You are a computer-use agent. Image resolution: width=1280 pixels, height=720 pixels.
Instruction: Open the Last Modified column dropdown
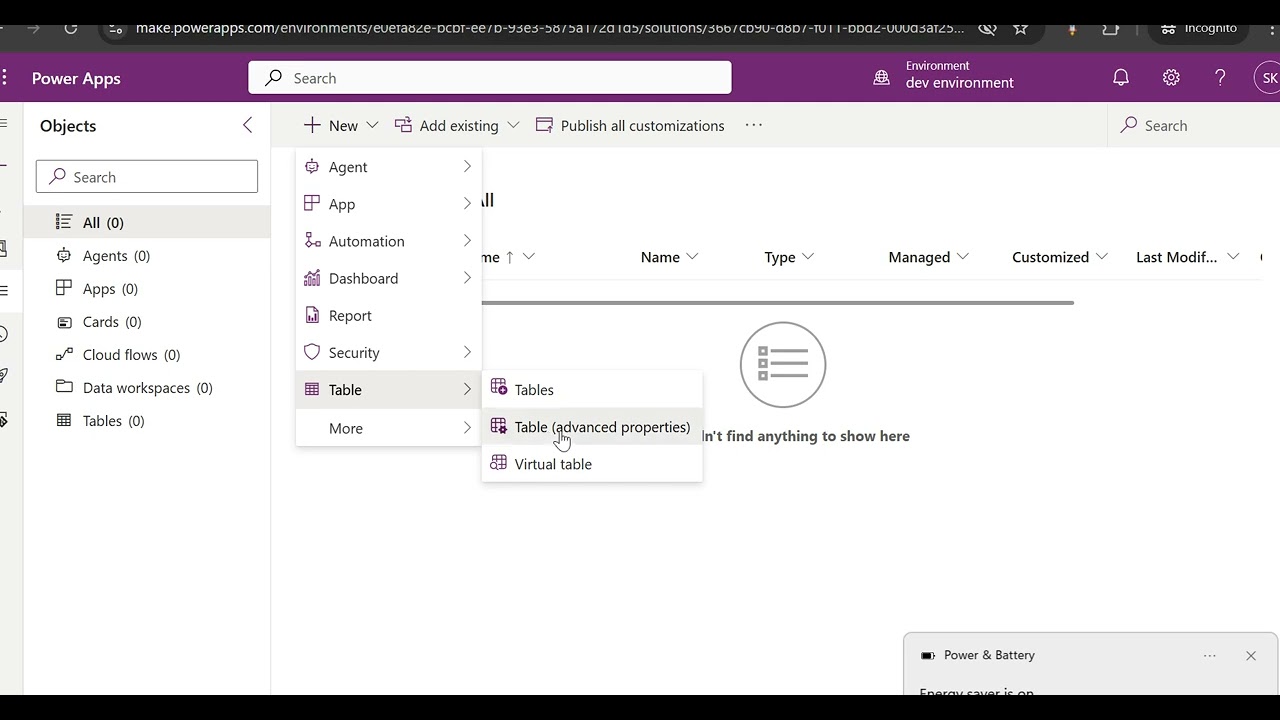click(x=1233, y=257)
